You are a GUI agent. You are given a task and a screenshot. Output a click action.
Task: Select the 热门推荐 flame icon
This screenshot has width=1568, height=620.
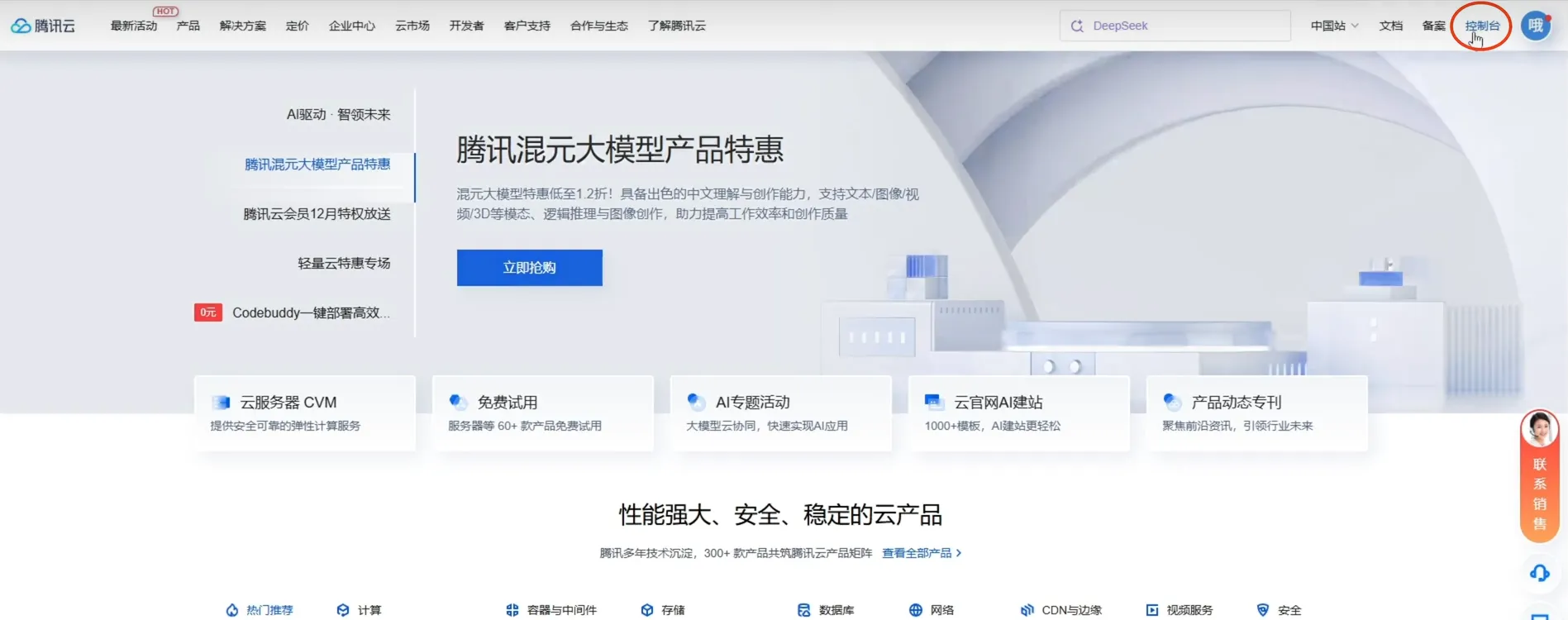tap(232, 610)
